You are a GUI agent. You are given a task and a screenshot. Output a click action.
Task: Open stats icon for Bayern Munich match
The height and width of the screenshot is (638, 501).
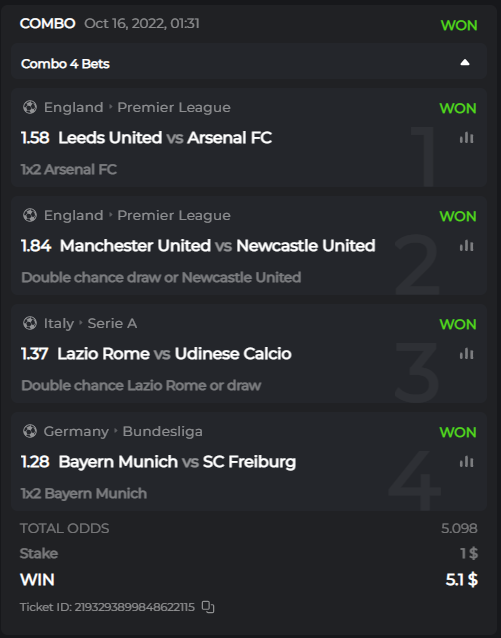466,462
